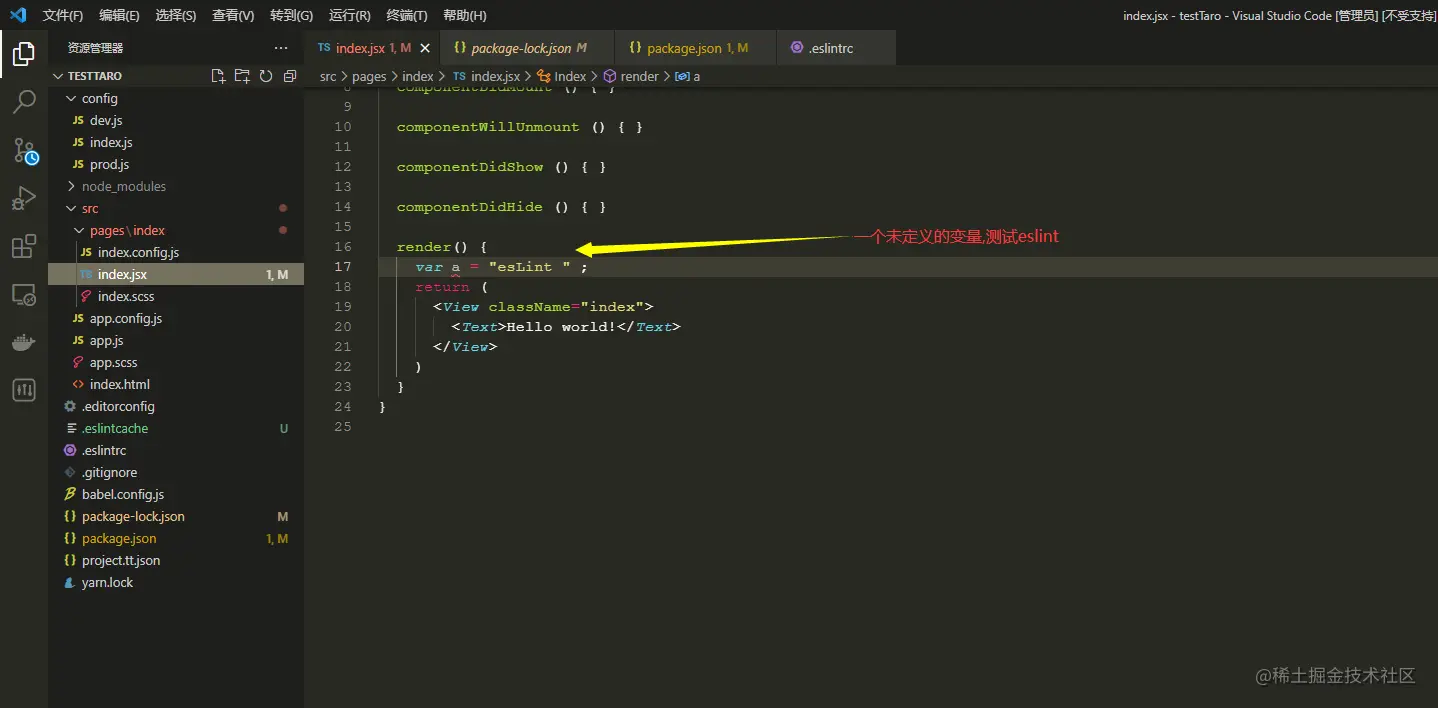The height and width of the screenshot is (708, 1438).
Task: Click variable a in breadcrumb
Action: click(x=696, y=76)
